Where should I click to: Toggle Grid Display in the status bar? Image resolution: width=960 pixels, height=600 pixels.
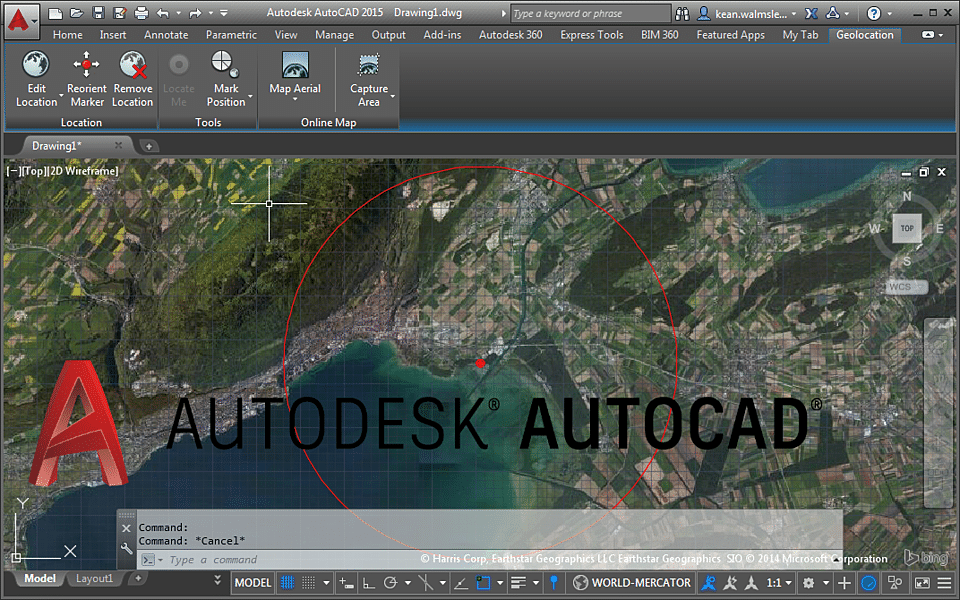point(287,582)
